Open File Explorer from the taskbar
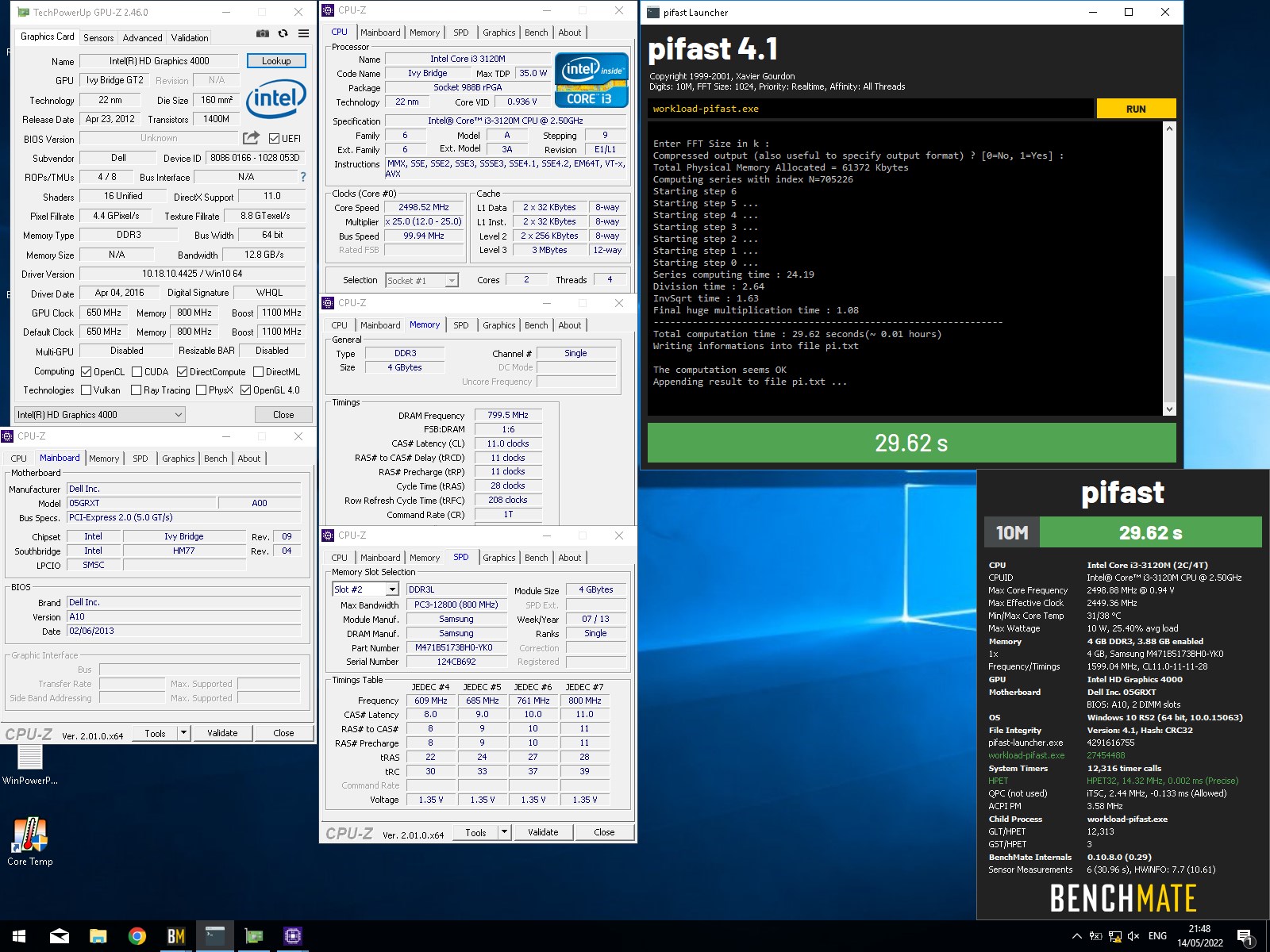This screenshot has width=1270, height=952. (x=98, y=936)
